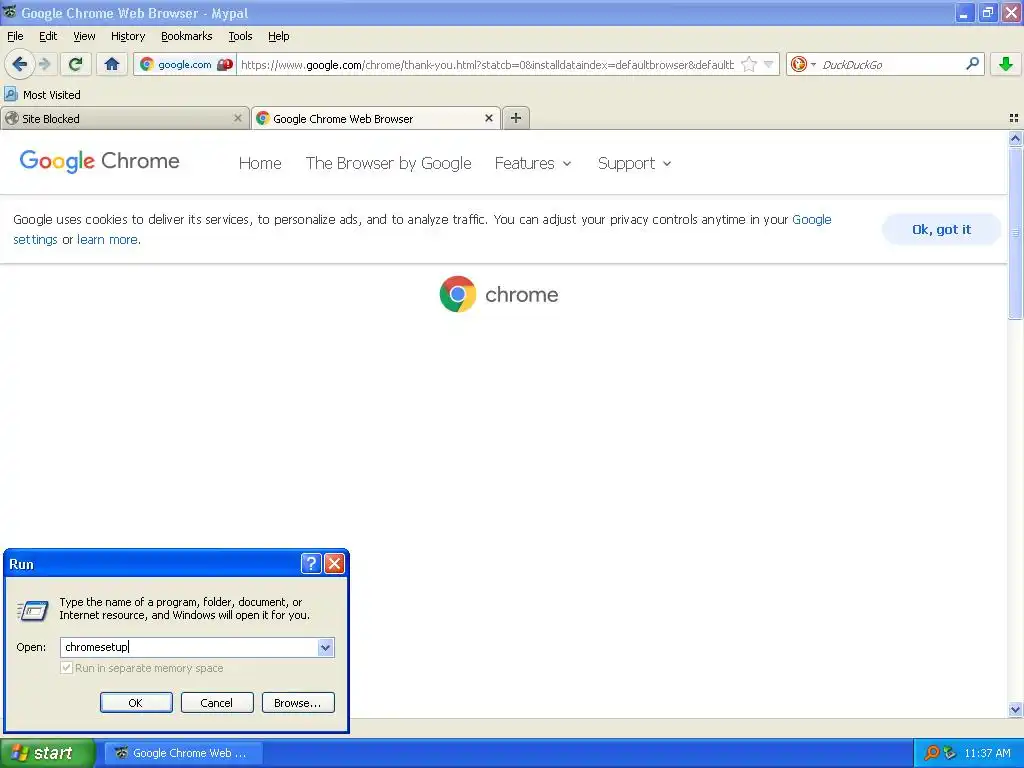This screenshot has height=768, width=1024.
Task: Open the list all tabs grid icon
Action: pyautogui.click(x=1014, y=118)
